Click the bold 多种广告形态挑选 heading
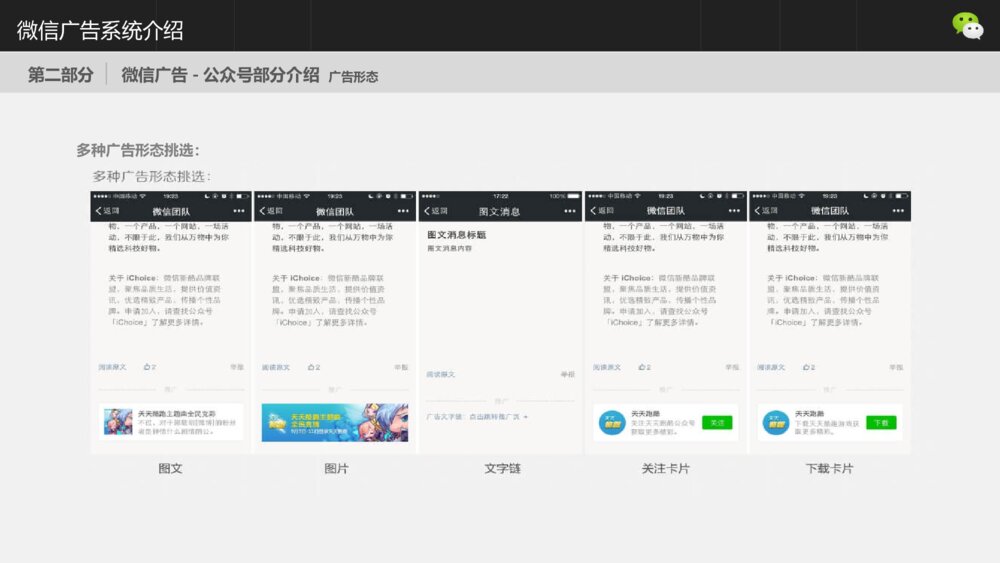The width and height of the screenshot is (1000, 563). [x=138, y=150]
